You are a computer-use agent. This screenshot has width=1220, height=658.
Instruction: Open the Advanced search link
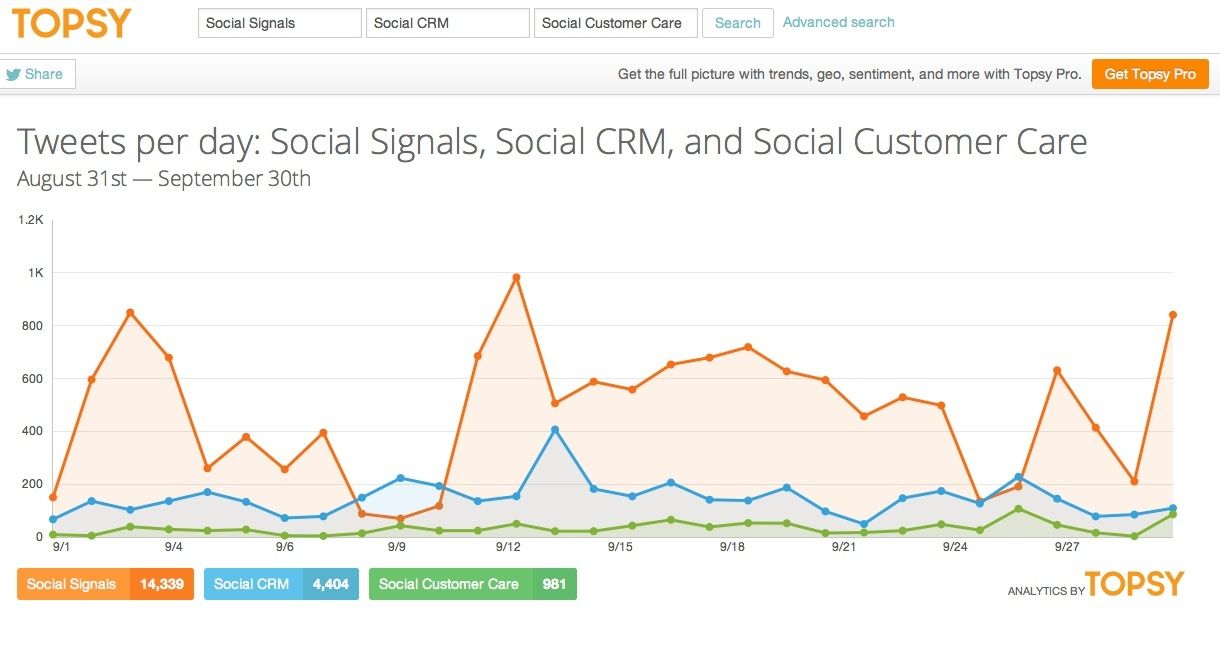coord(838,22)
